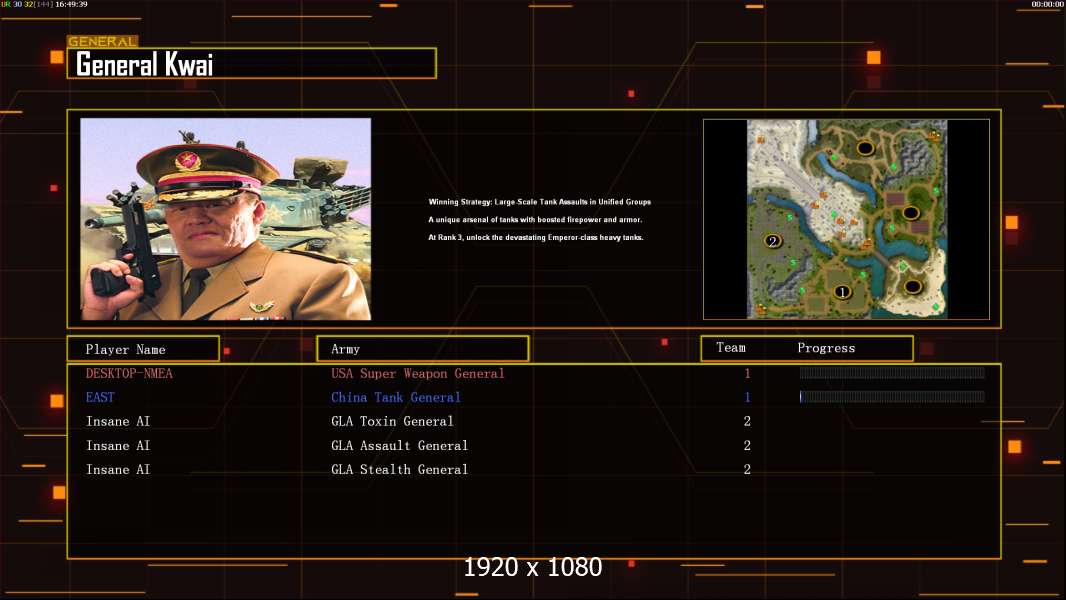Click USA Super Weapon General army entry

[x=417, y=374]
